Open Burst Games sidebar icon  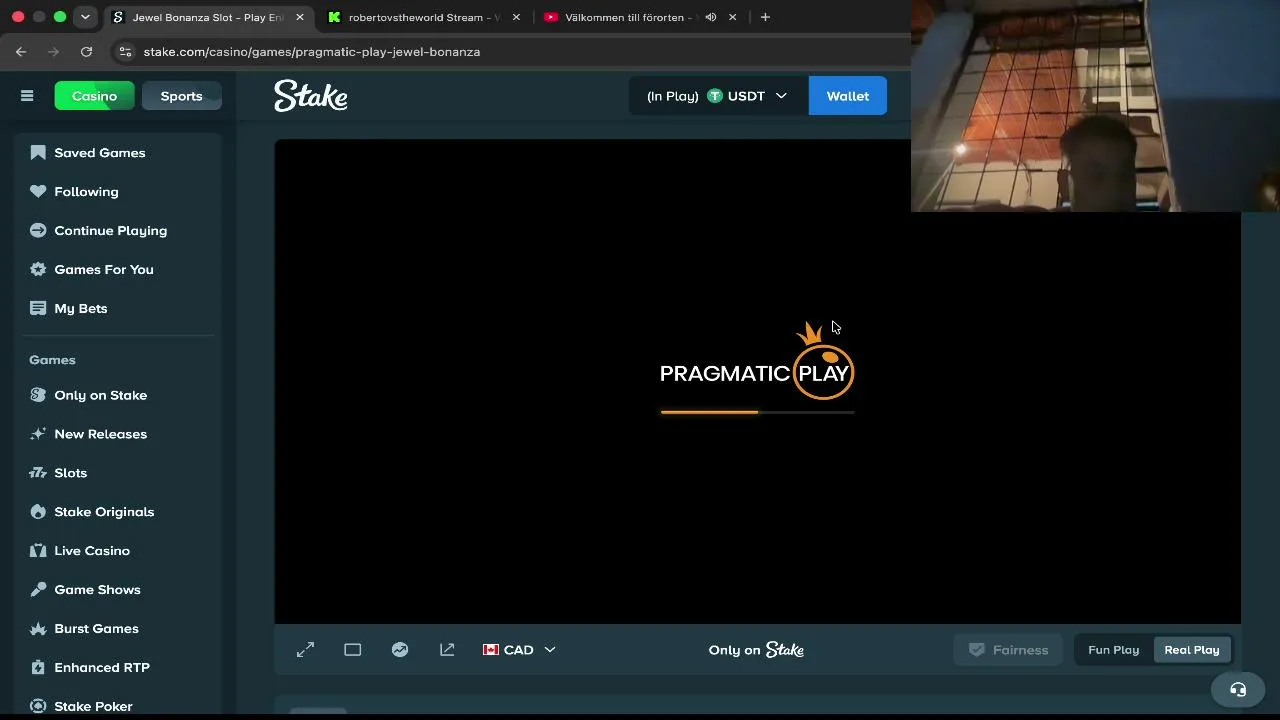[38, 629]
